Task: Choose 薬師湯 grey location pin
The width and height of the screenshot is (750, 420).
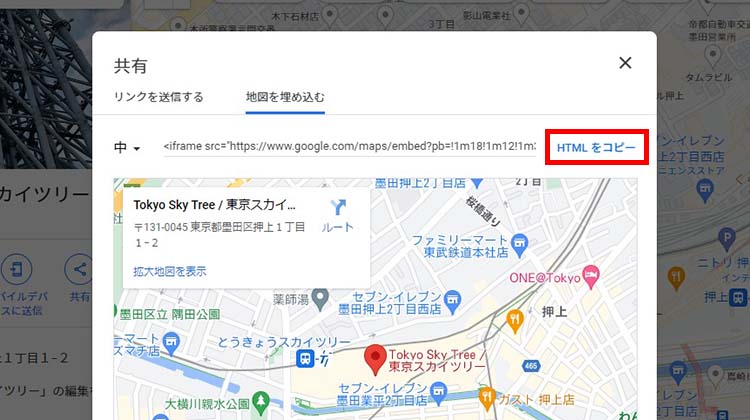Action: (x=320, y=299)
